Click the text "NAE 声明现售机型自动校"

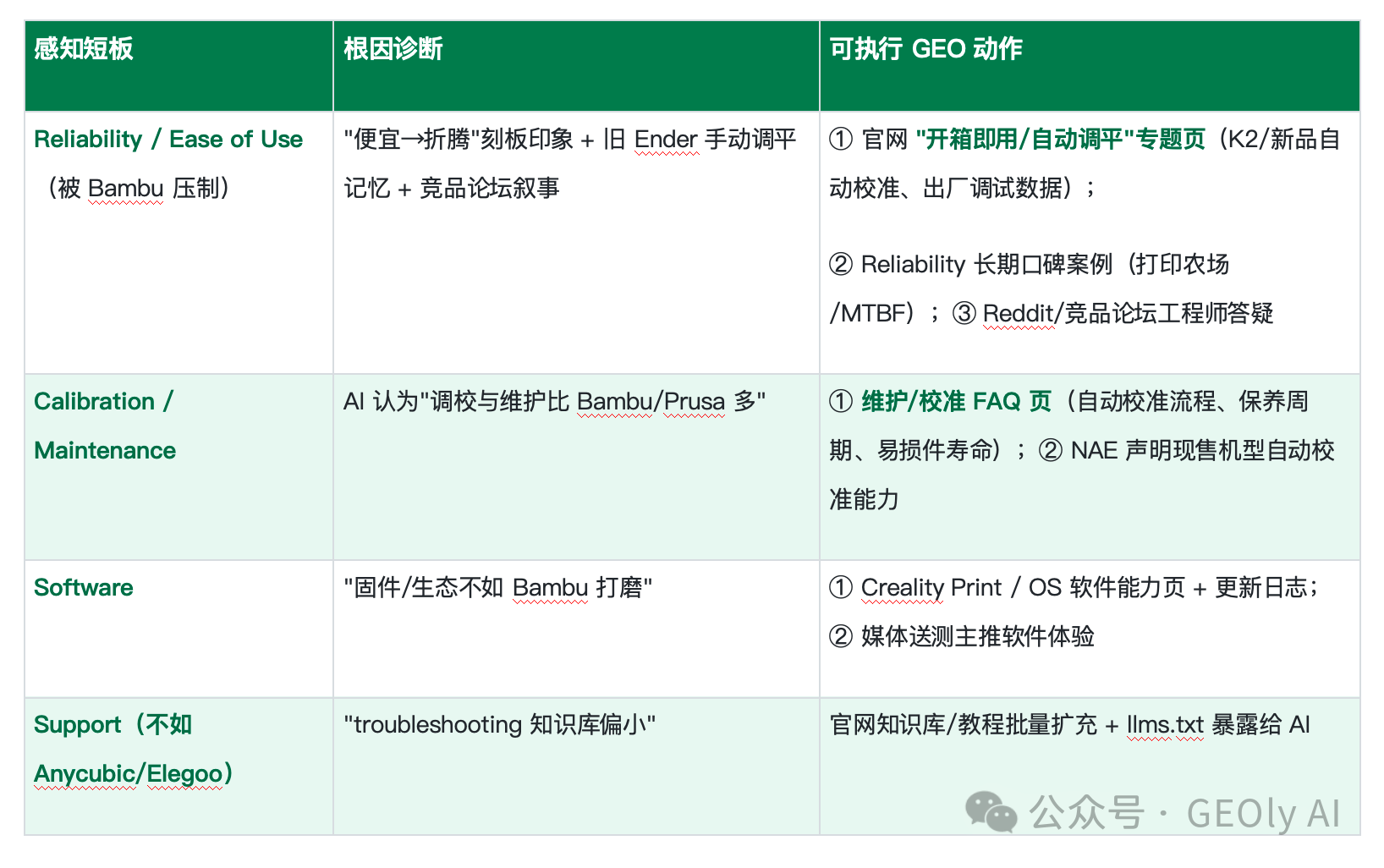click(x=1202, y=450)
